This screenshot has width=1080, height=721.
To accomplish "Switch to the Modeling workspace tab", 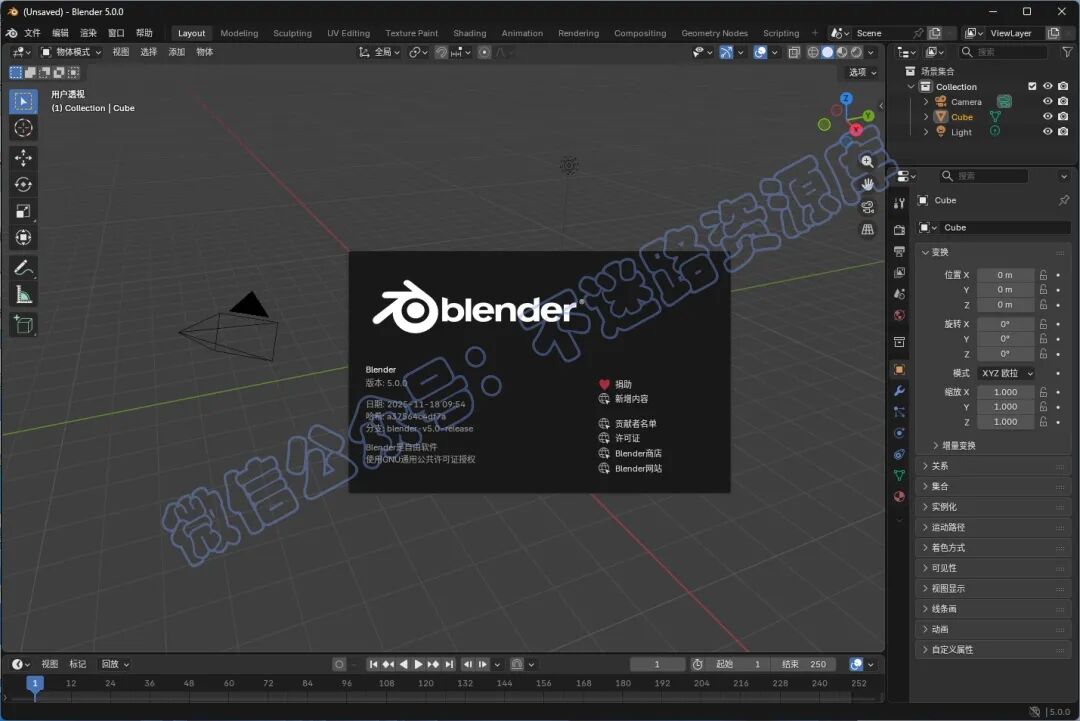I will click(239, 33).
